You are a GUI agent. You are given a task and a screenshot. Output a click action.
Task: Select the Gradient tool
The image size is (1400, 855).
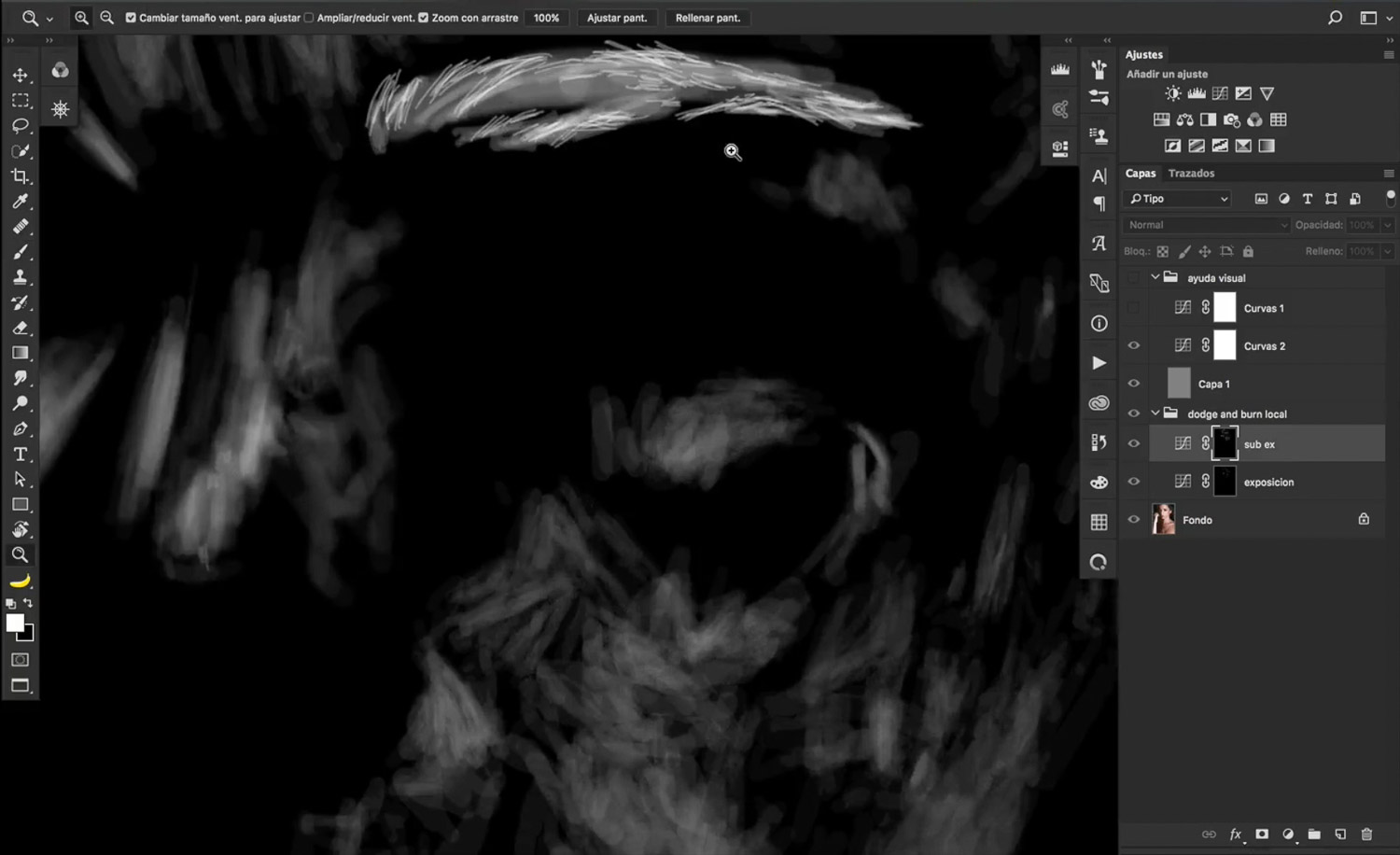20,353
